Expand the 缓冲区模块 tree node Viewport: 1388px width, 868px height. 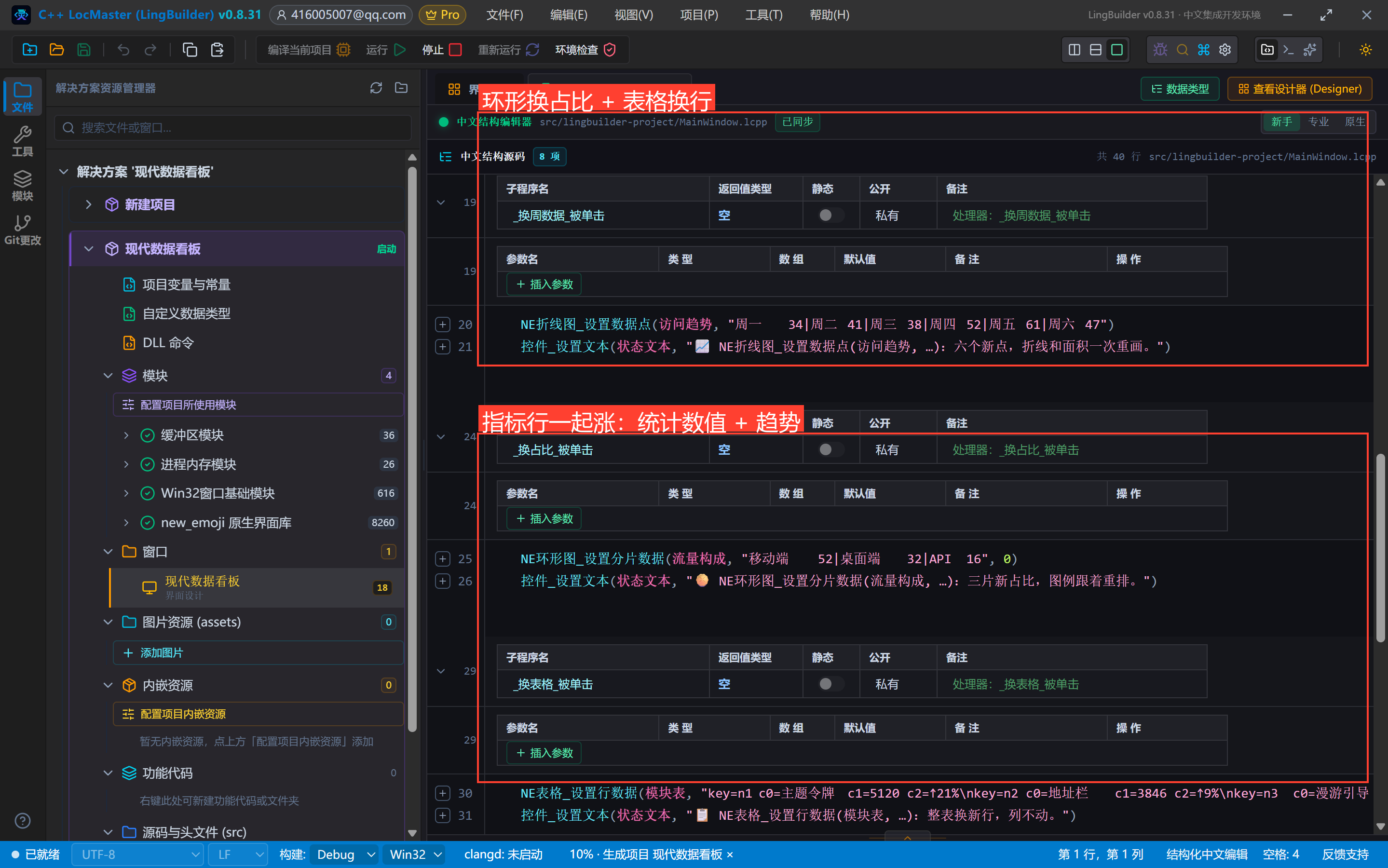tap(126, 435)
